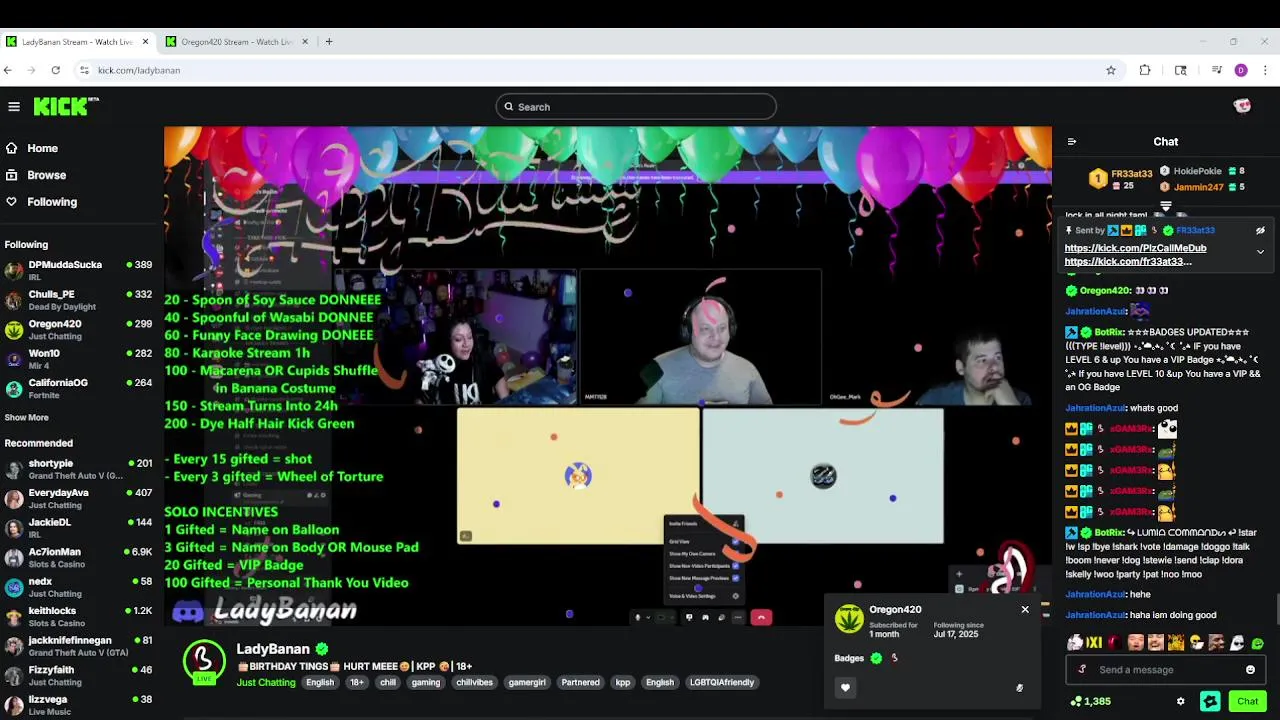Screen dimensions: 1280x720
Task: Switch to Oregon420 Stream browser tab
Action: (x=237, y=42)
